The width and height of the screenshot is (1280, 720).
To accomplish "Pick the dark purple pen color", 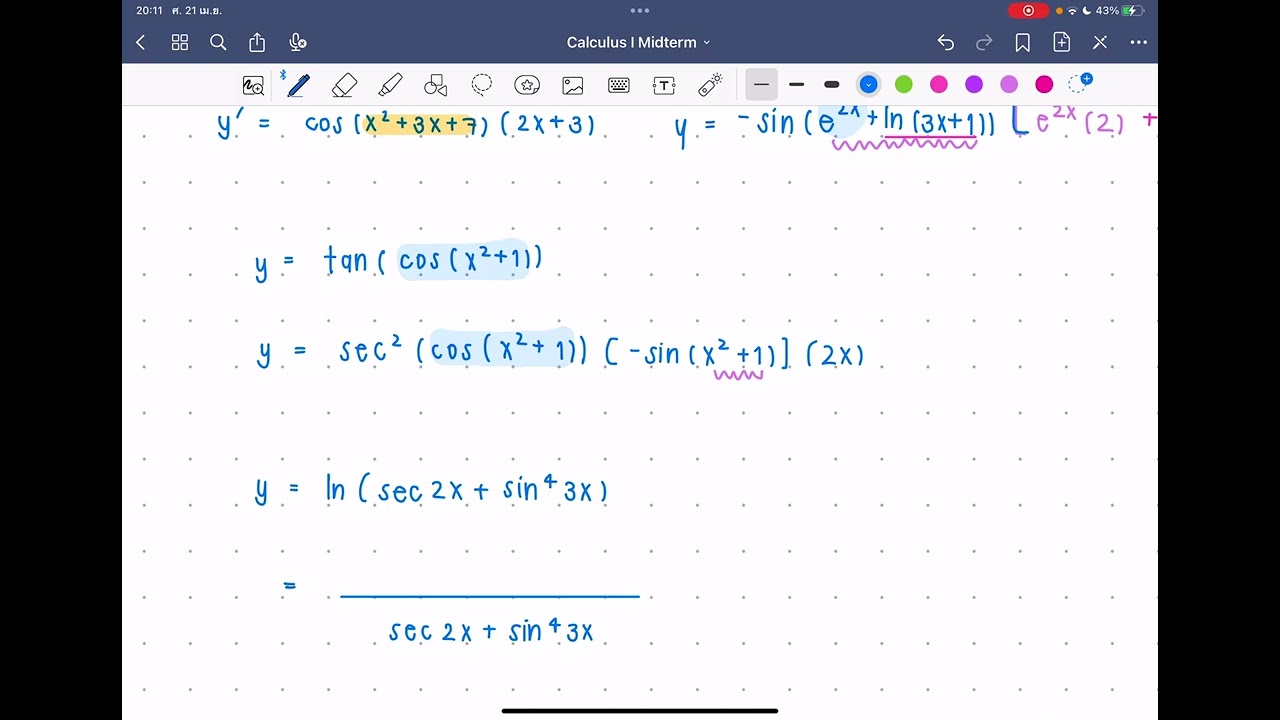I will [x=974, y=85].
